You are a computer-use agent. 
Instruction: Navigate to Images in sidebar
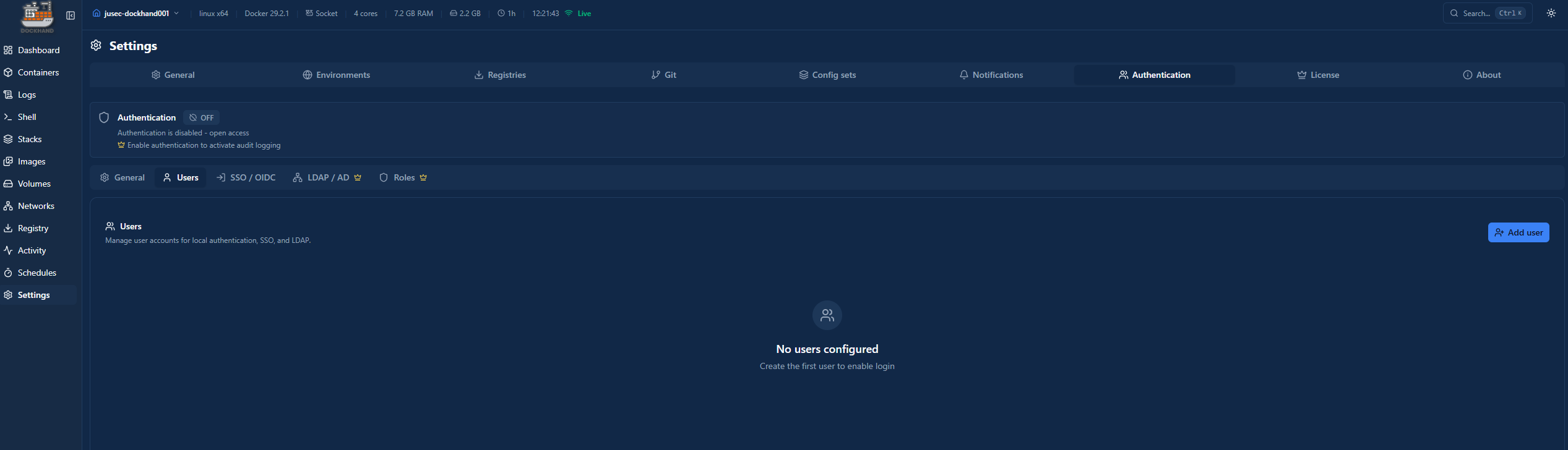point(32,161)
